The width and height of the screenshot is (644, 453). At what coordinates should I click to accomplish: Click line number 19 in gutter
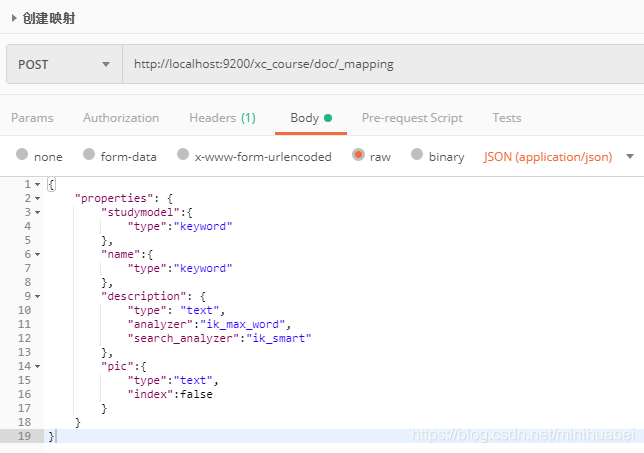point(24,436)
